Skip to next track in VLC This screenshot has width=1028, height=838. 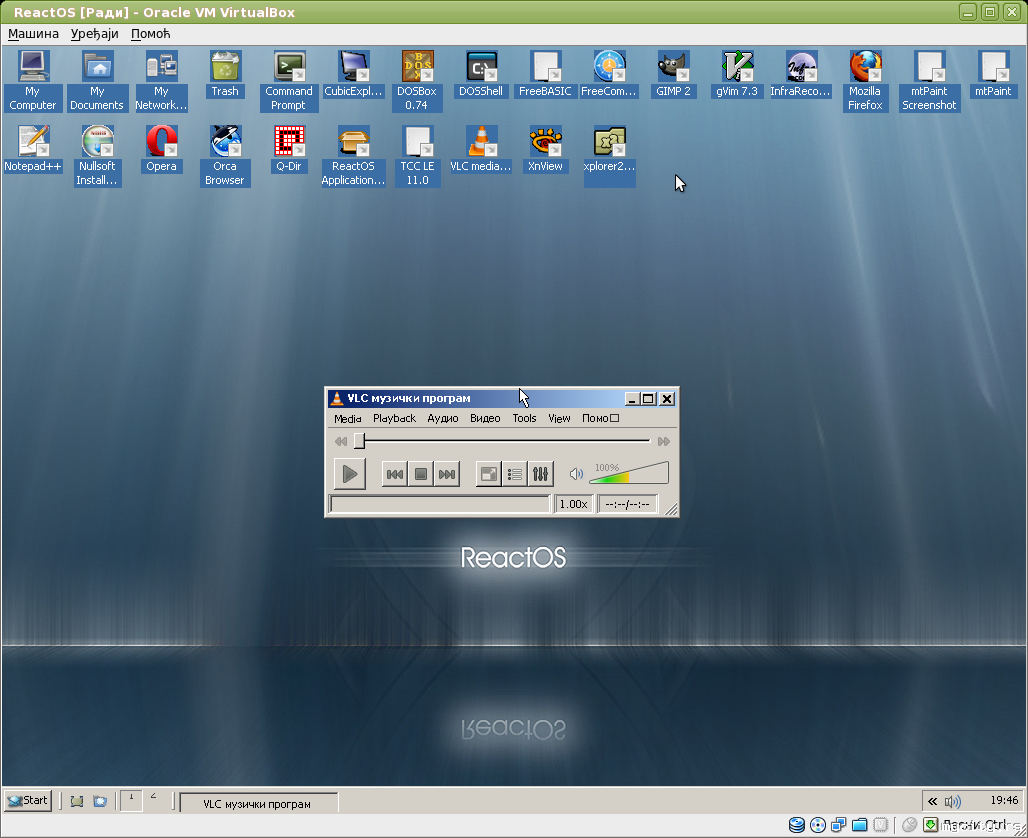447,474
